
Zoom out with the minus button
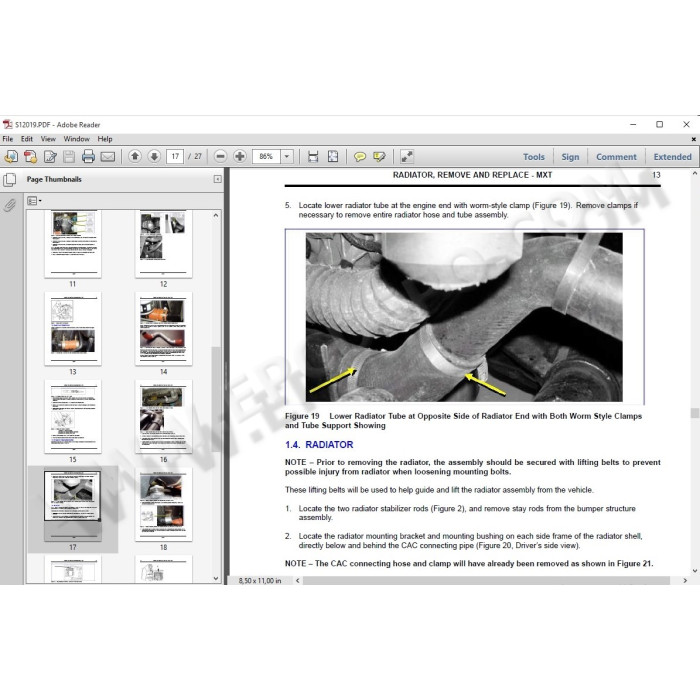pyautogui.click(x=220, y=156)
